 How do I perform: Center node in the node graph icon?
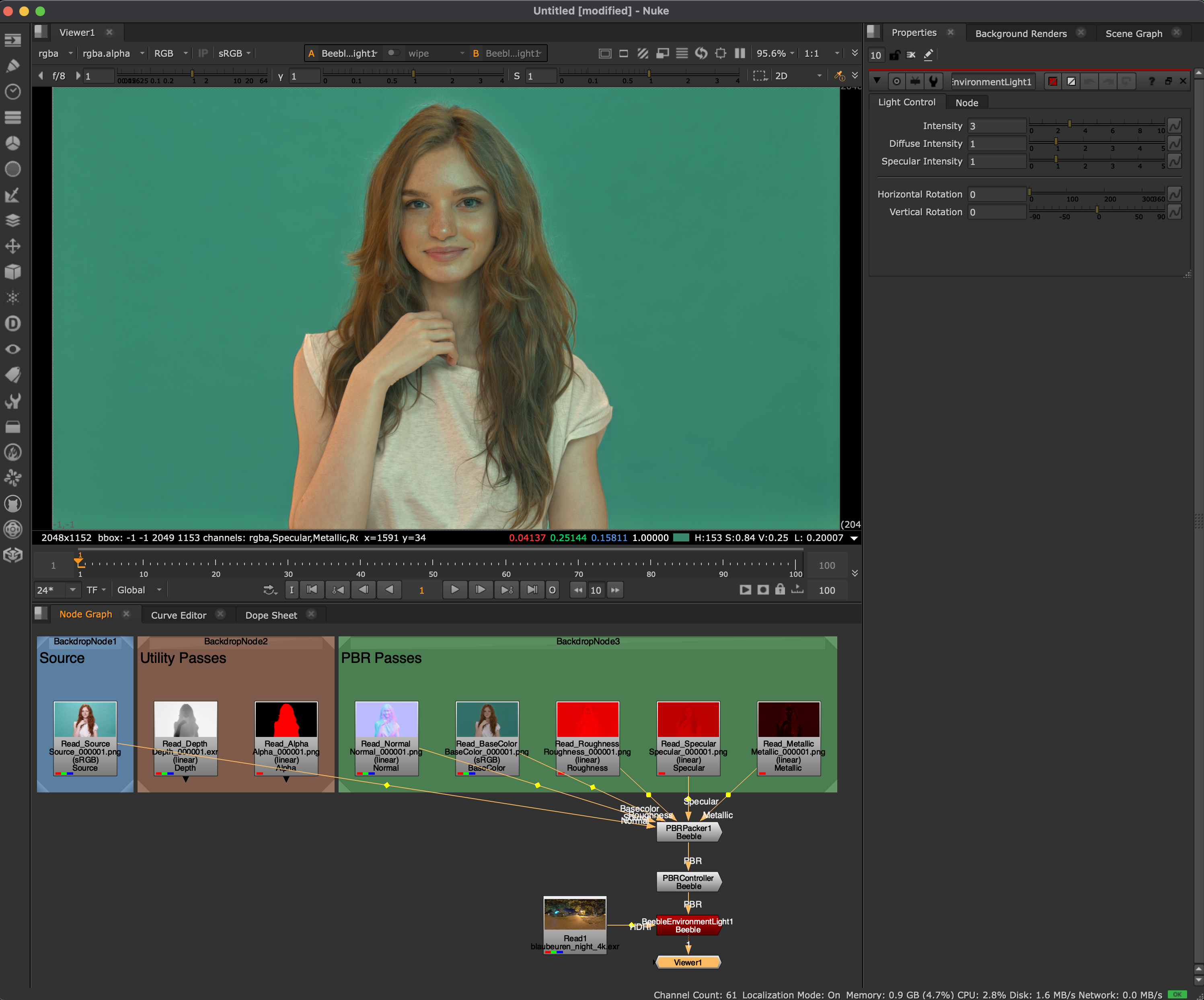[897, 81]
